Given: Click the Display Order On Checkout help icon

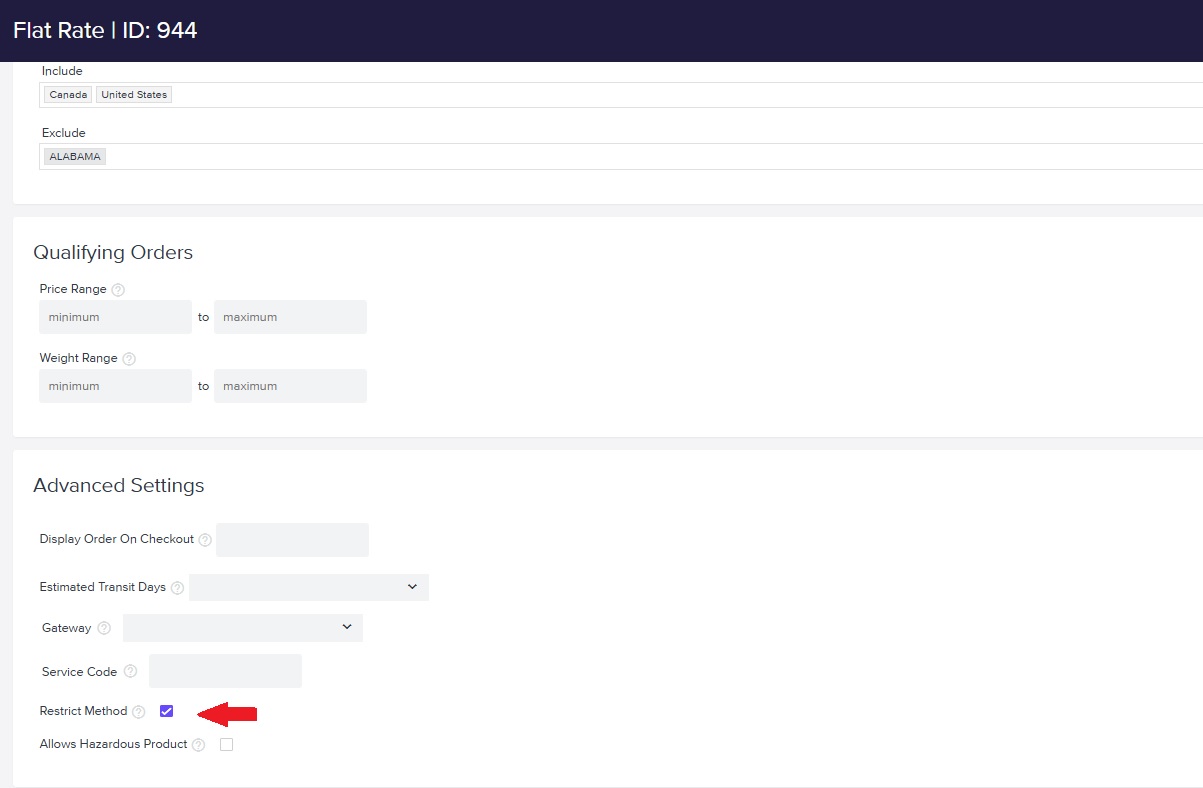Looking at the screenshot, I should pyautogui.click(x=204, y=539).
